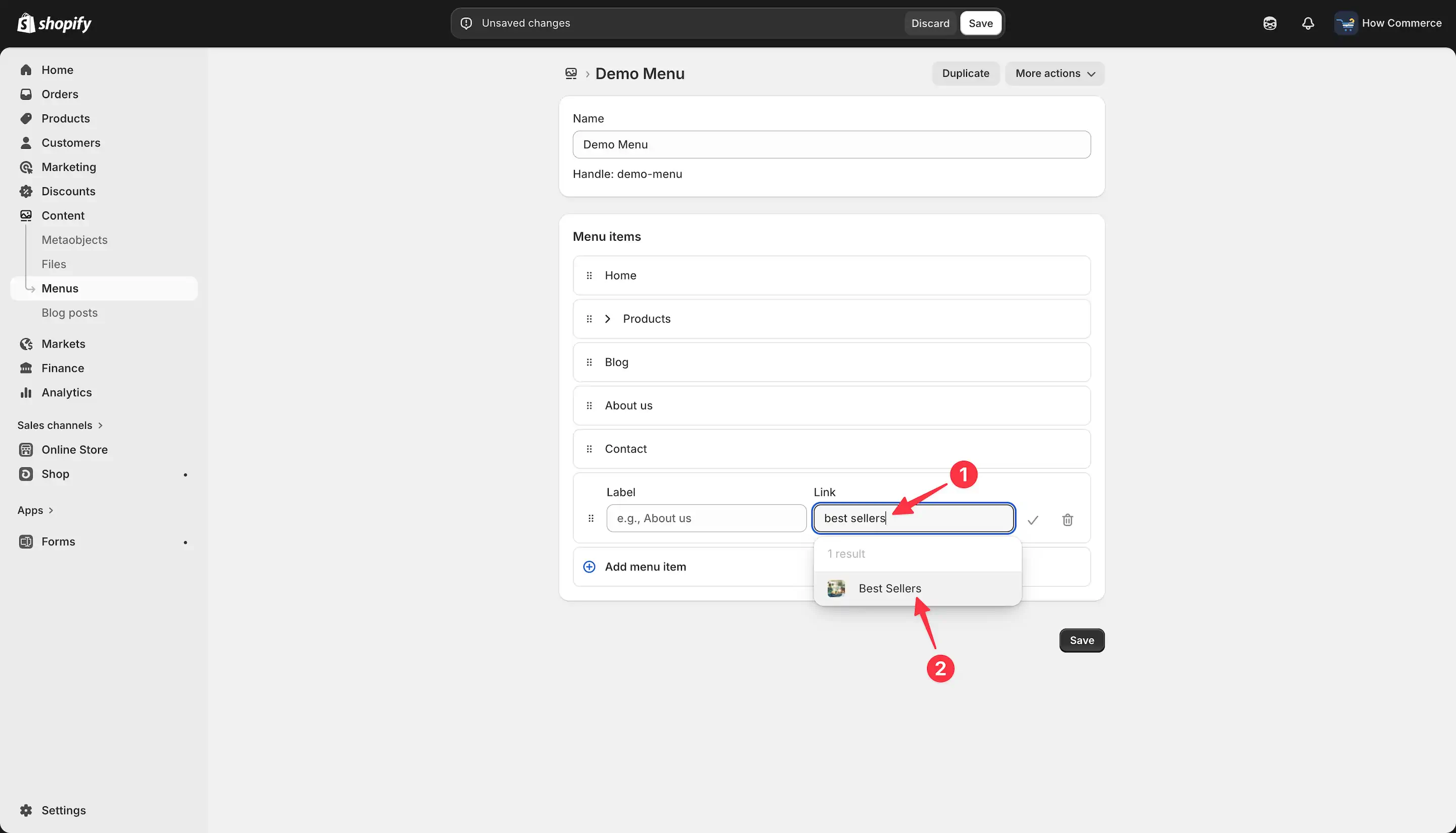
Task: Open Blog posts sub-item
Action: click(69, 313)
